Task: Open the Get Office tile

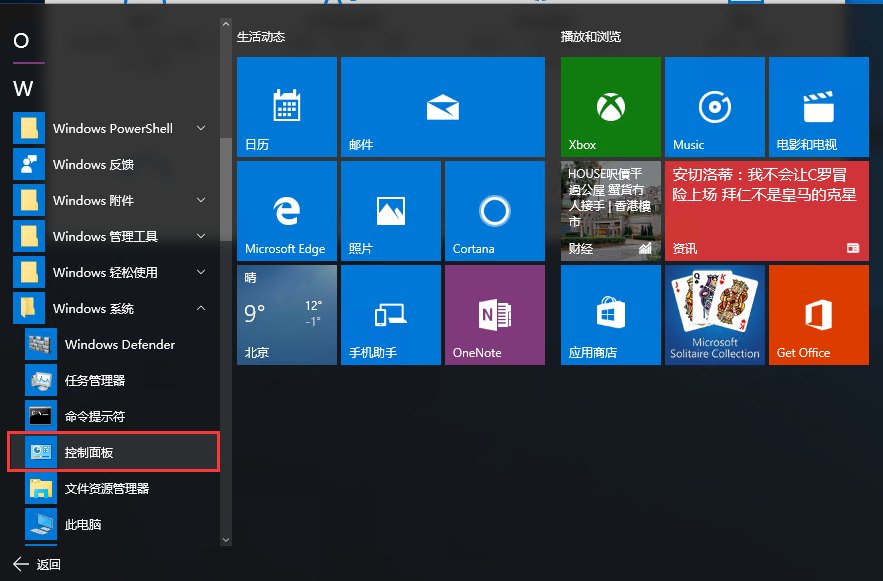Action: coord(819,315)
